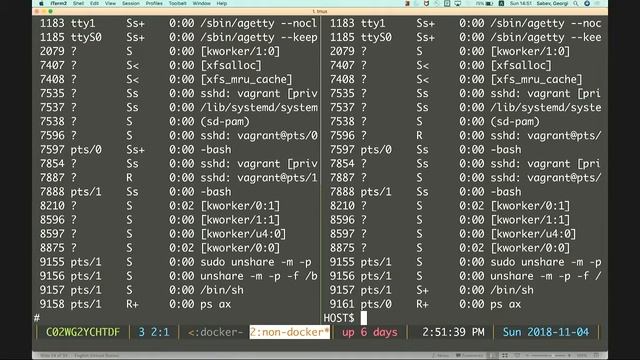This screenshot has width=640, height=360.
Task: Click [kworker/1:0] in right pane
Action: (530, 51)
